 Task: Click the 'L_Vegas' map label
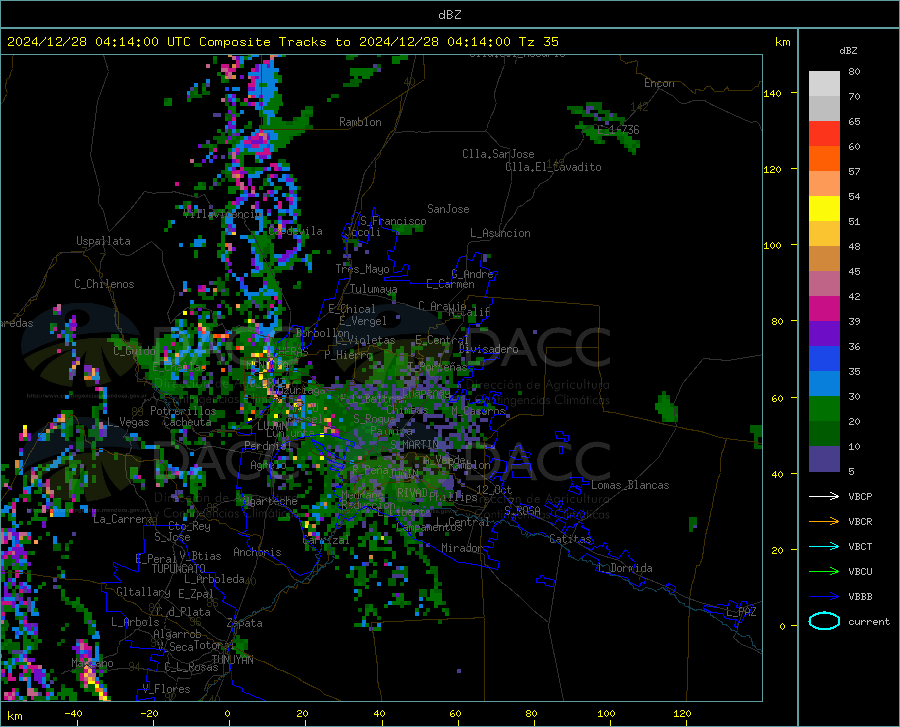coord(128,422)
